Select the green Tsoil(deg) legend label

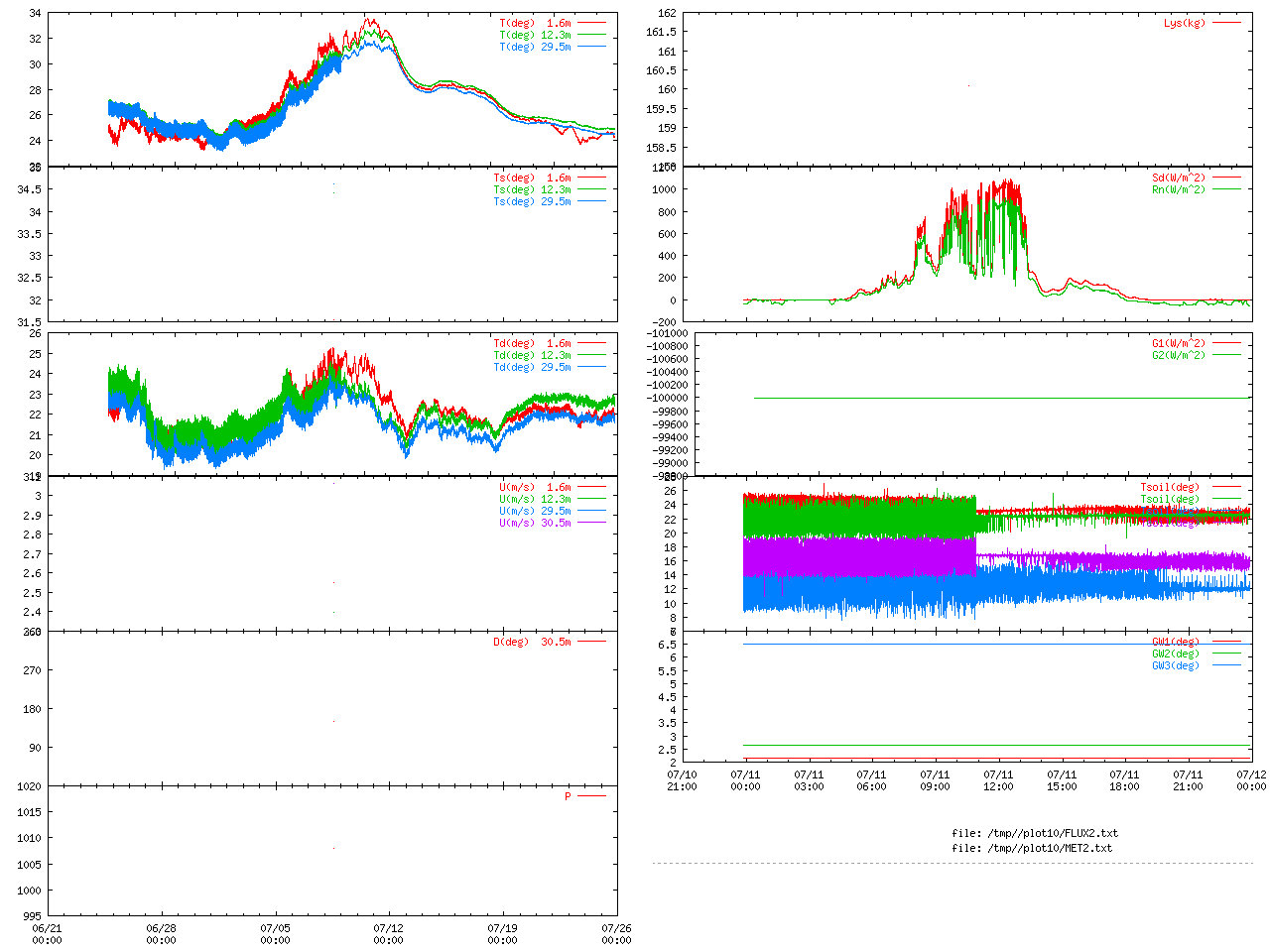[x=1170, y=499]
